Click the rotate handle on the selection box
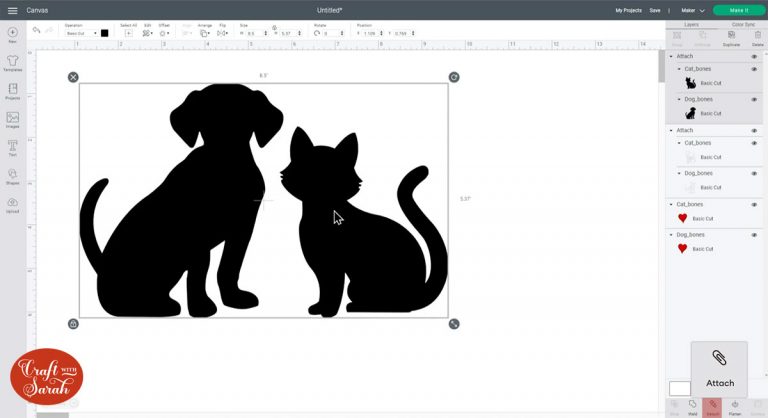The height and width of the screenshot is (418, 768). [x=454, y=77]
